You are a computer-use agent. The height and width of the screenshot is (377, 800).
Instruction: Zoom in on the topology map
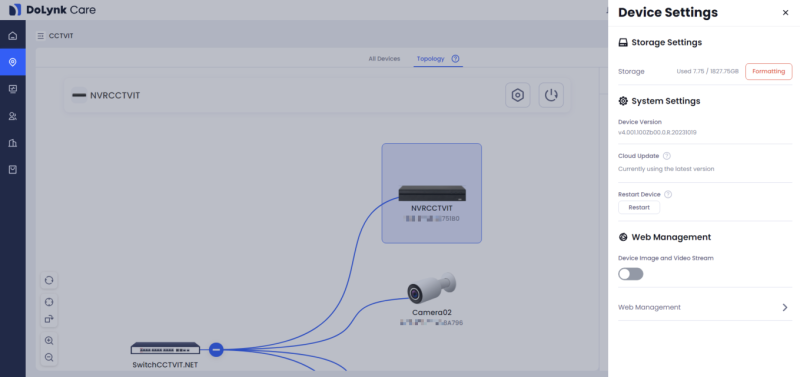49,340
